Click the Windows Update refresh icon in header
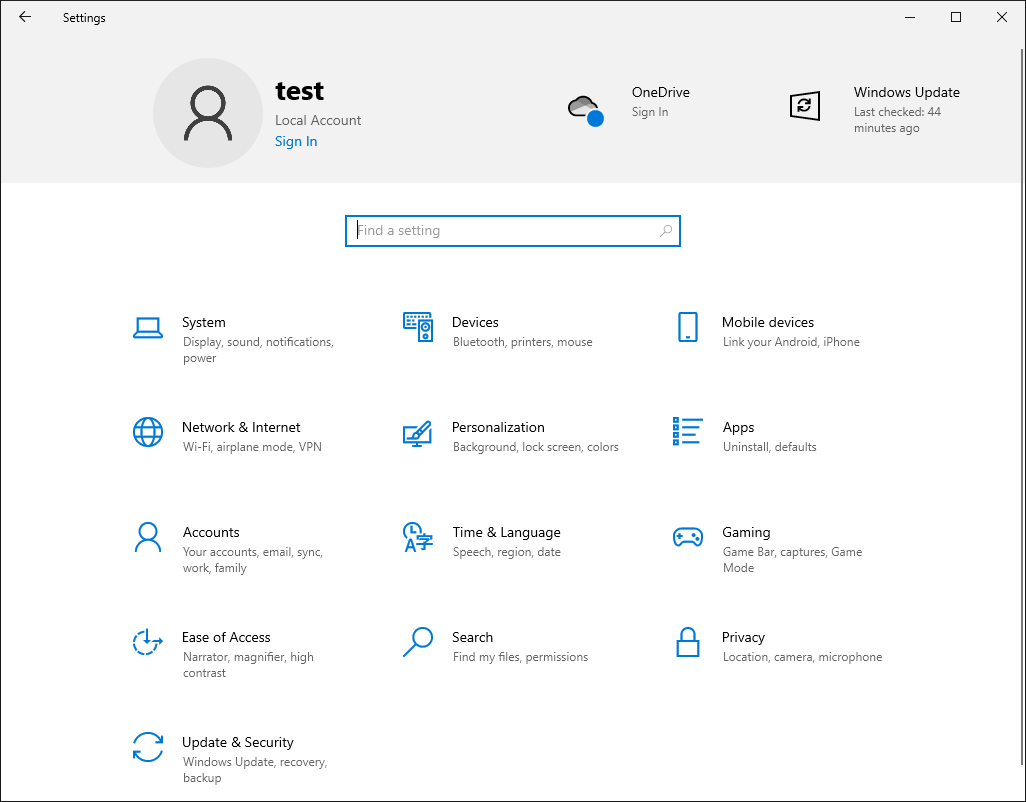The height and width of the screenshot is (802, 1026). tap(805, 106)
